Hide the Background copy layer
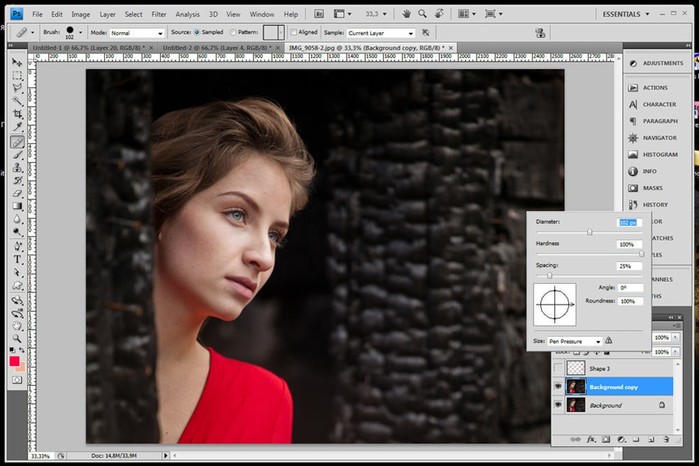 558,387
